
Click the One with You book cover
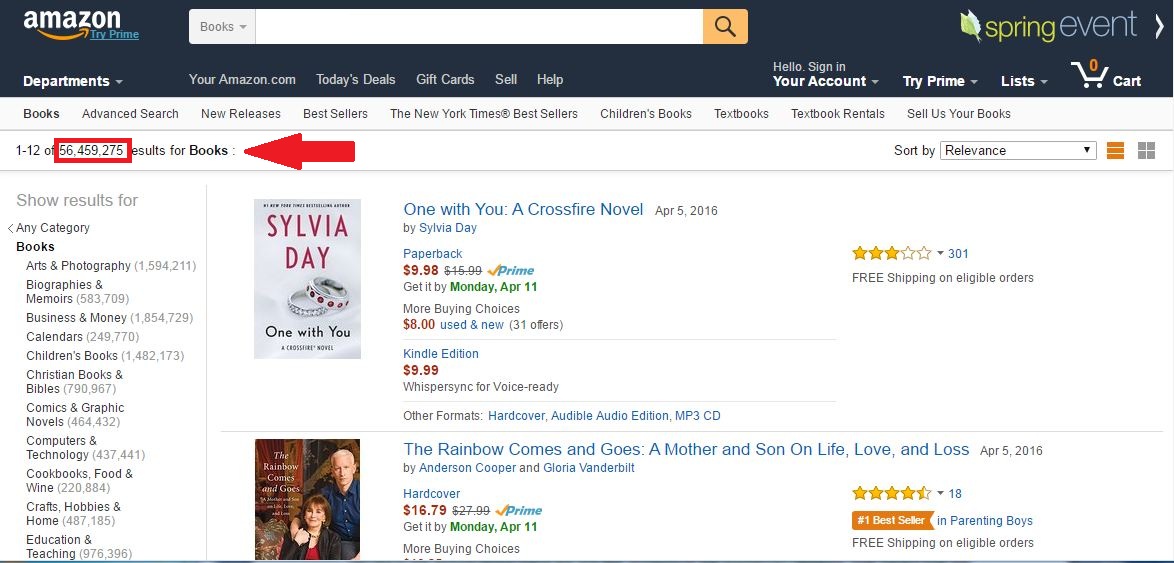[x=307, y=279]
